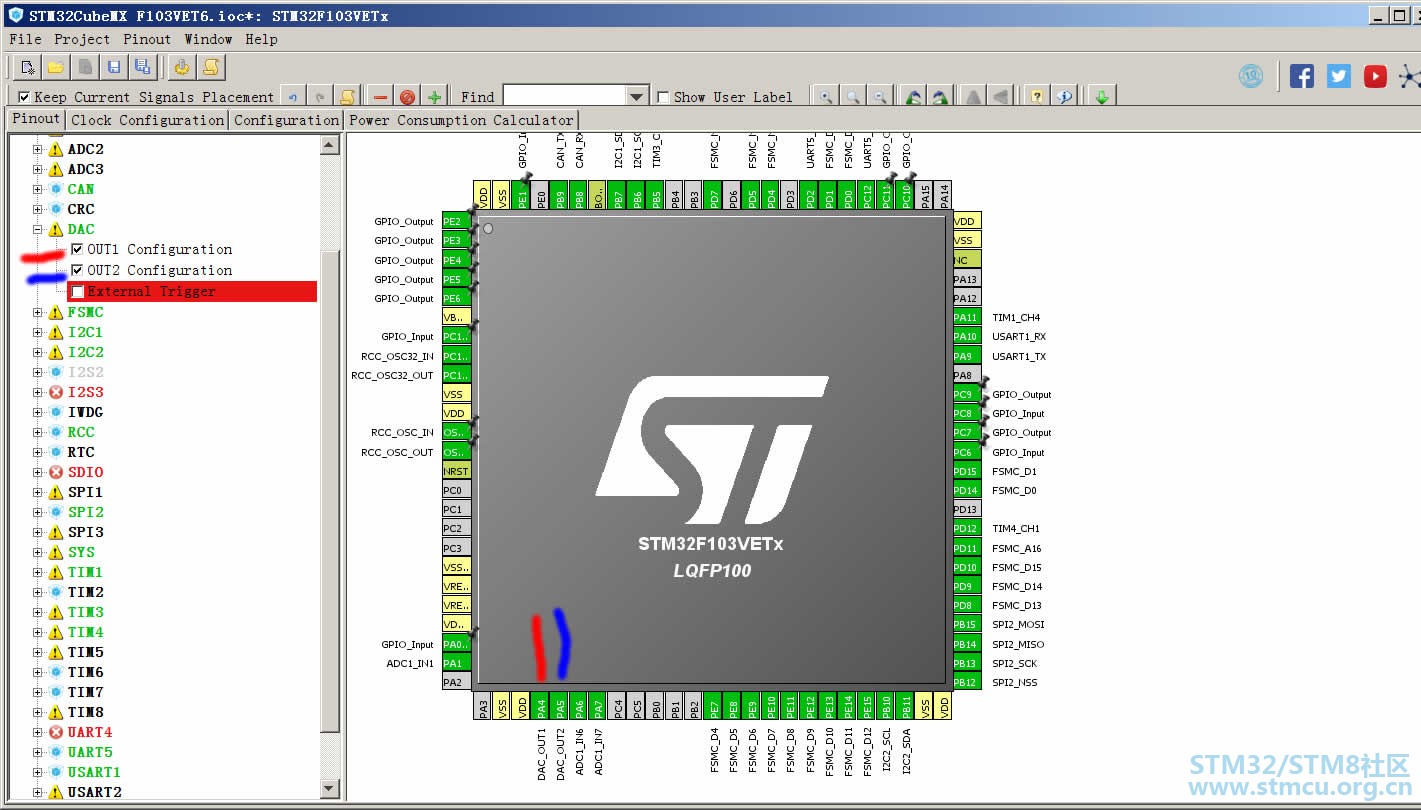
Task: Click the ST network community icon
Action: (x=1409, y=76)
